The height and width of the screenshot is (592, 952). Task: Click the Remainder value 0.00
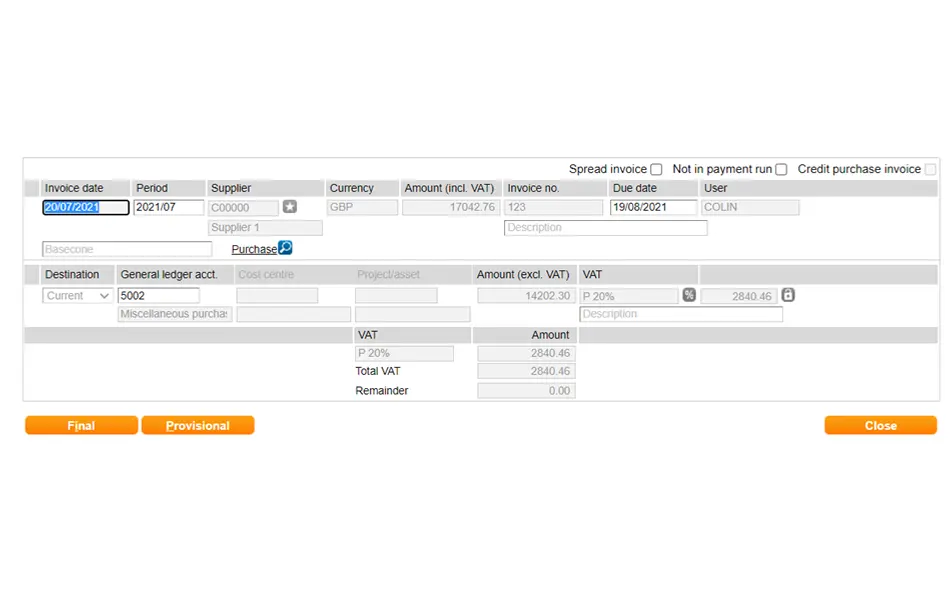pyautogui.click(x=526, y=390)
